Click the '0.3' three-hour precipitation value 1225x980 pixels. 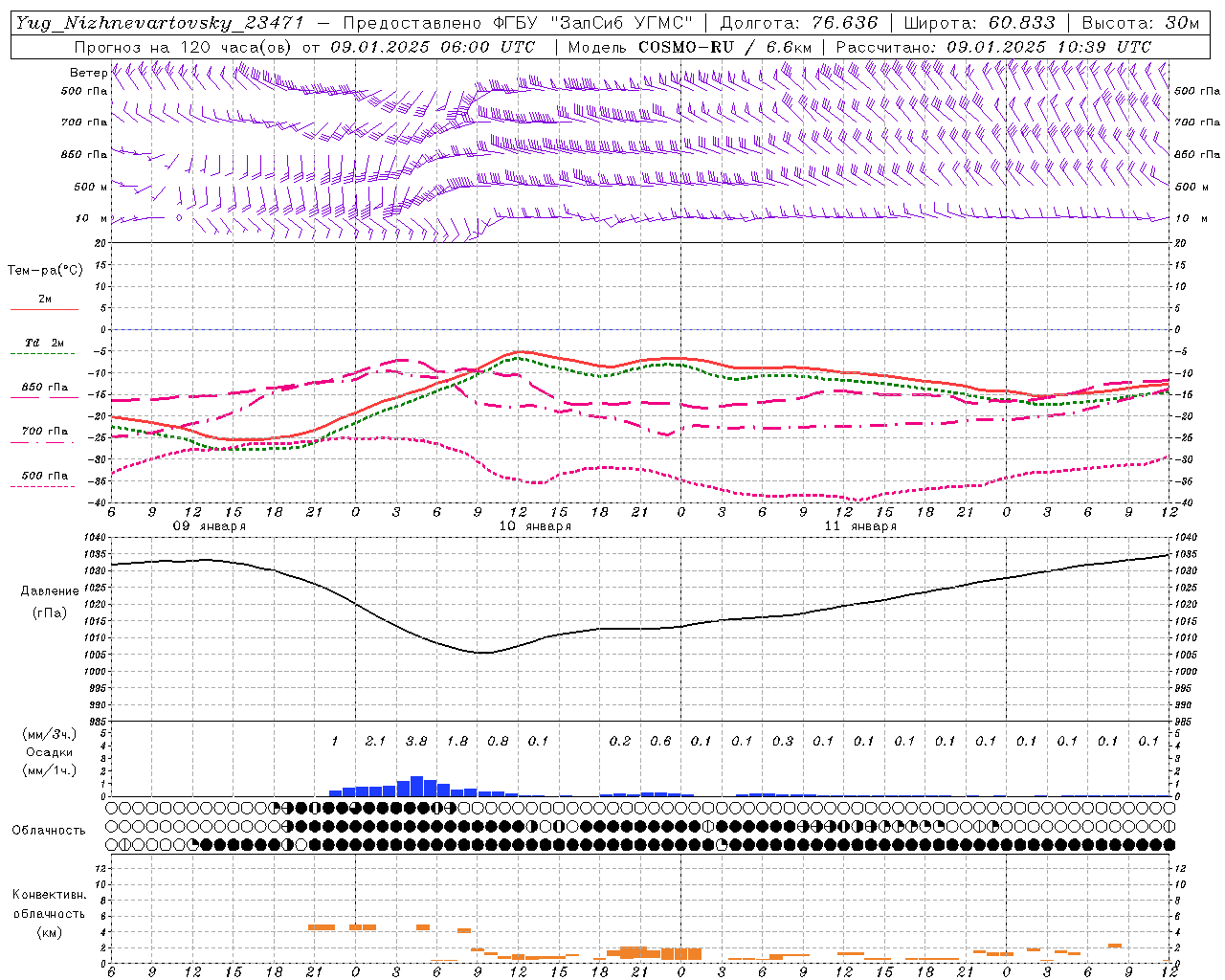pyautogui.click(x=783, y=741)
